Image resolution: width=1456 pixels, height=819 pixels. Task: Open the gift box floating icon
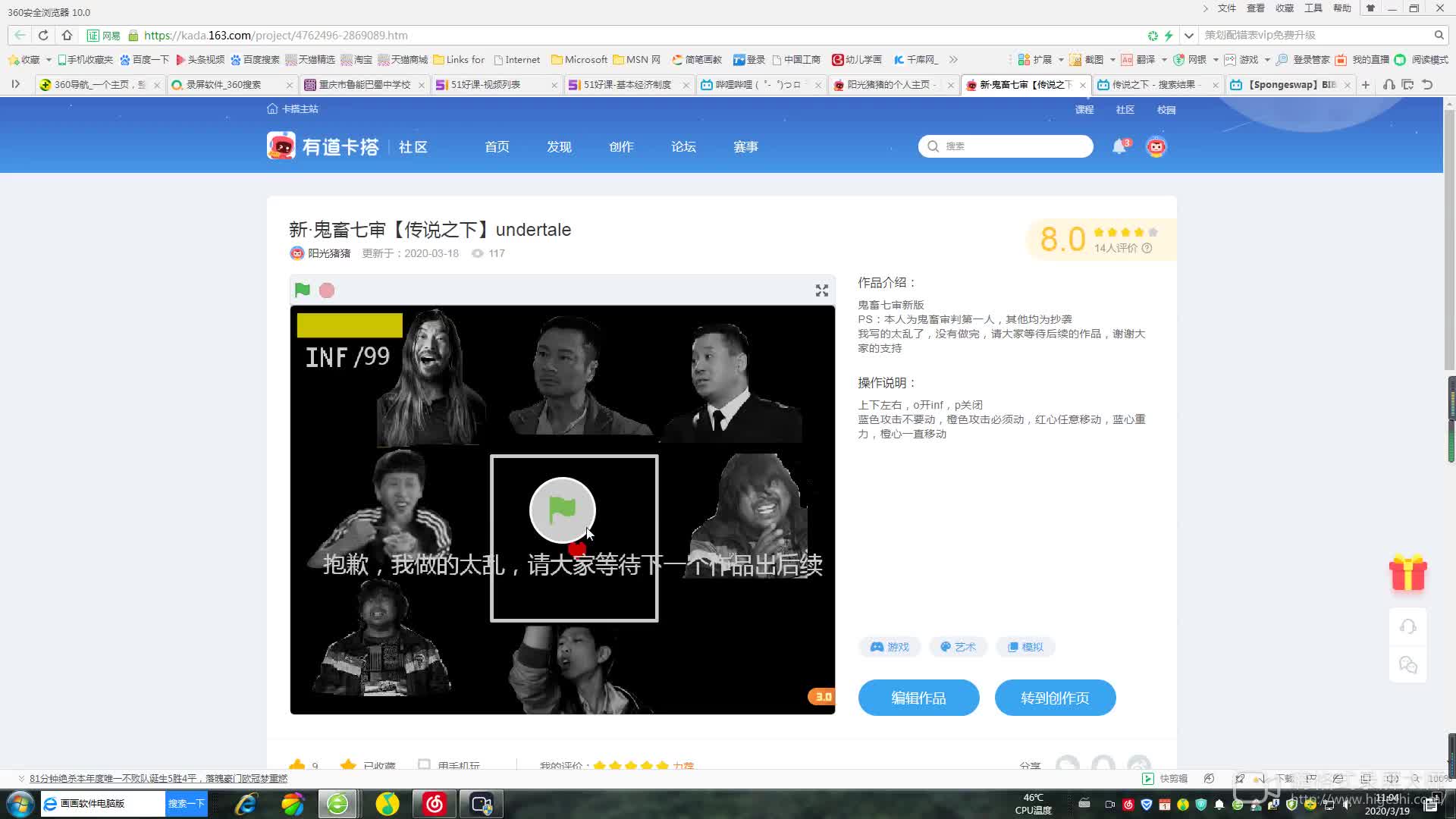pyautogui.click(x=1408, y=573)
